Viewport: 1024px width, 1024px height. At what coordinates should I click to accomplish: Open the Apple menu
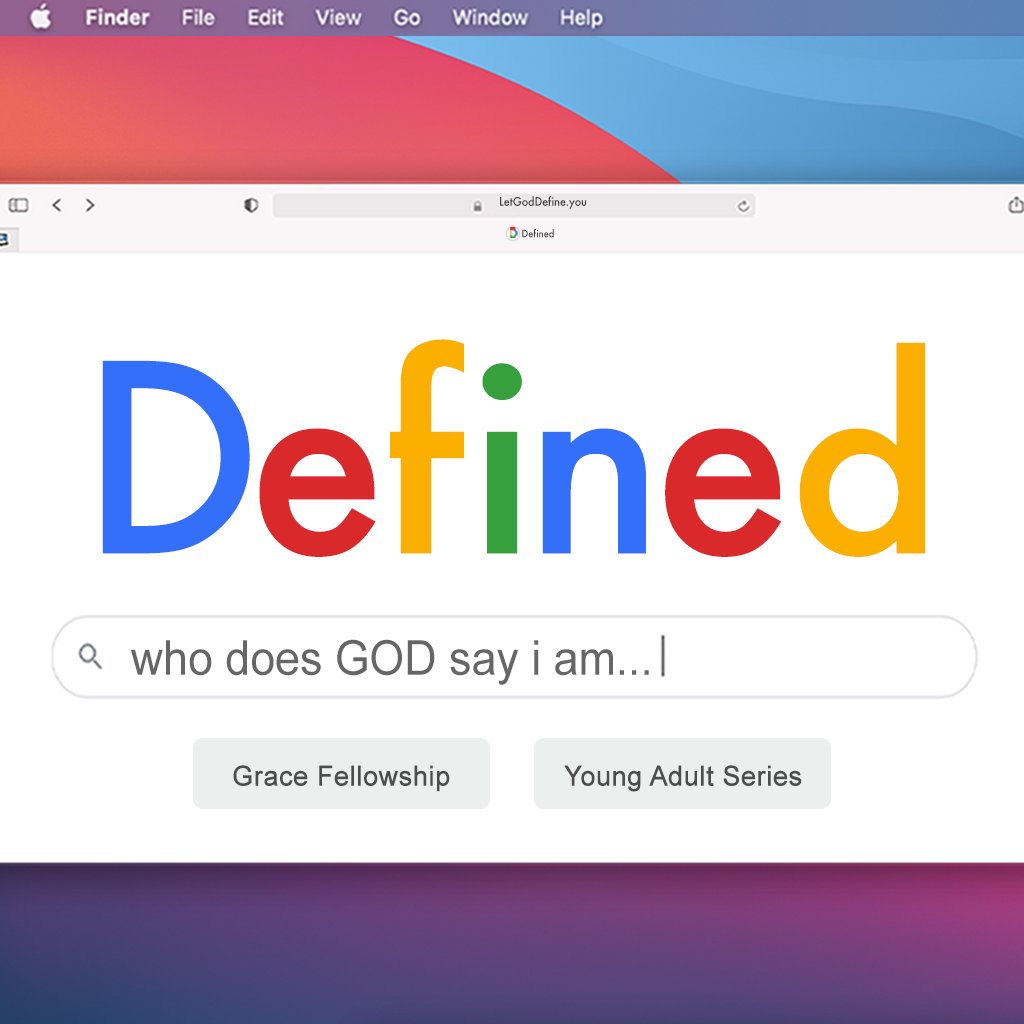tap(40, 18)
